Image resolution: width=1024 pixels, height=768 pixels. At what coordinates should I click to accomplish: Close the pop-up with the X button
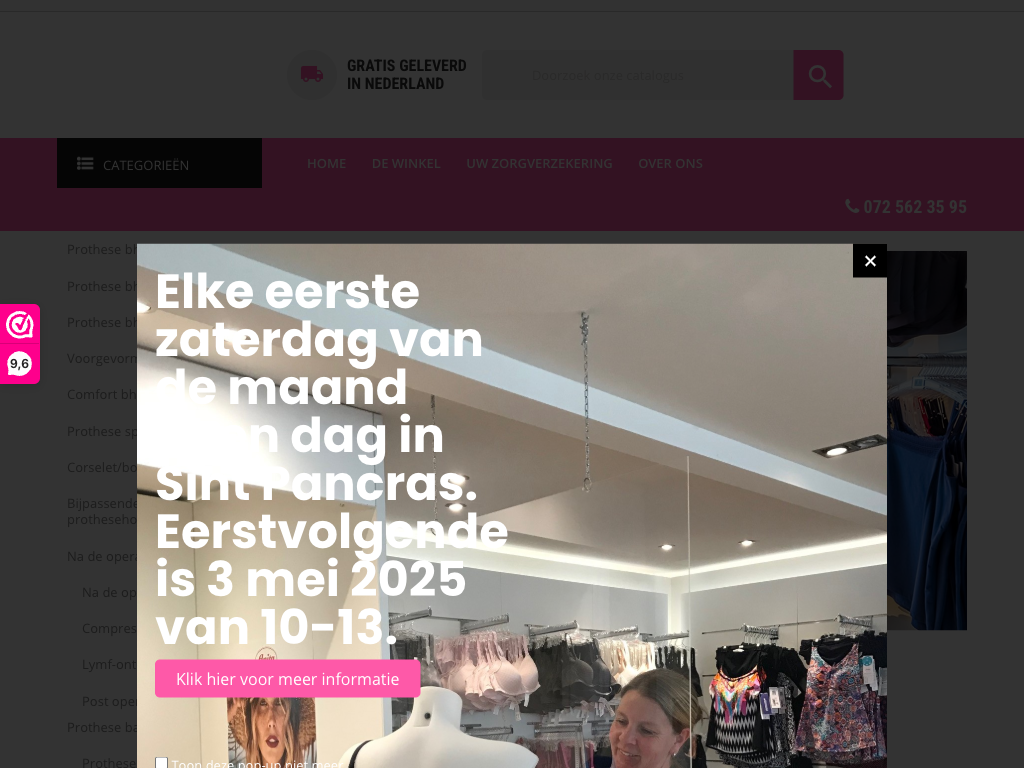click(x=869, y=261)
